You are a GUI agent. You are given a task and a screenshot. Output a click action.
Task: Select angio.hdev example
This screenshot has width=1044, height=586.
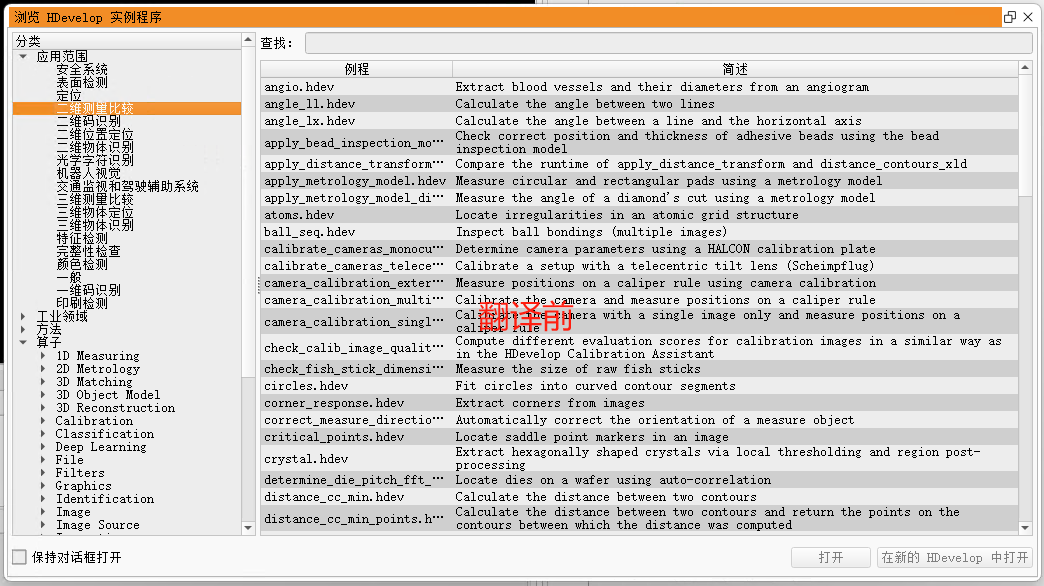(639, 87)
